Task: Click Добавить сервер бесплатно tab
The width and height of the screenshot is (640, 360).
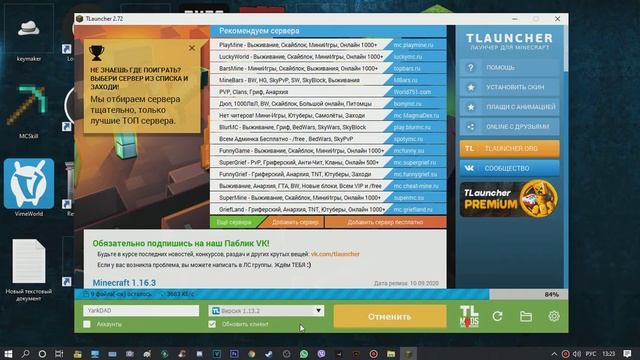Action: click(385, 222)
